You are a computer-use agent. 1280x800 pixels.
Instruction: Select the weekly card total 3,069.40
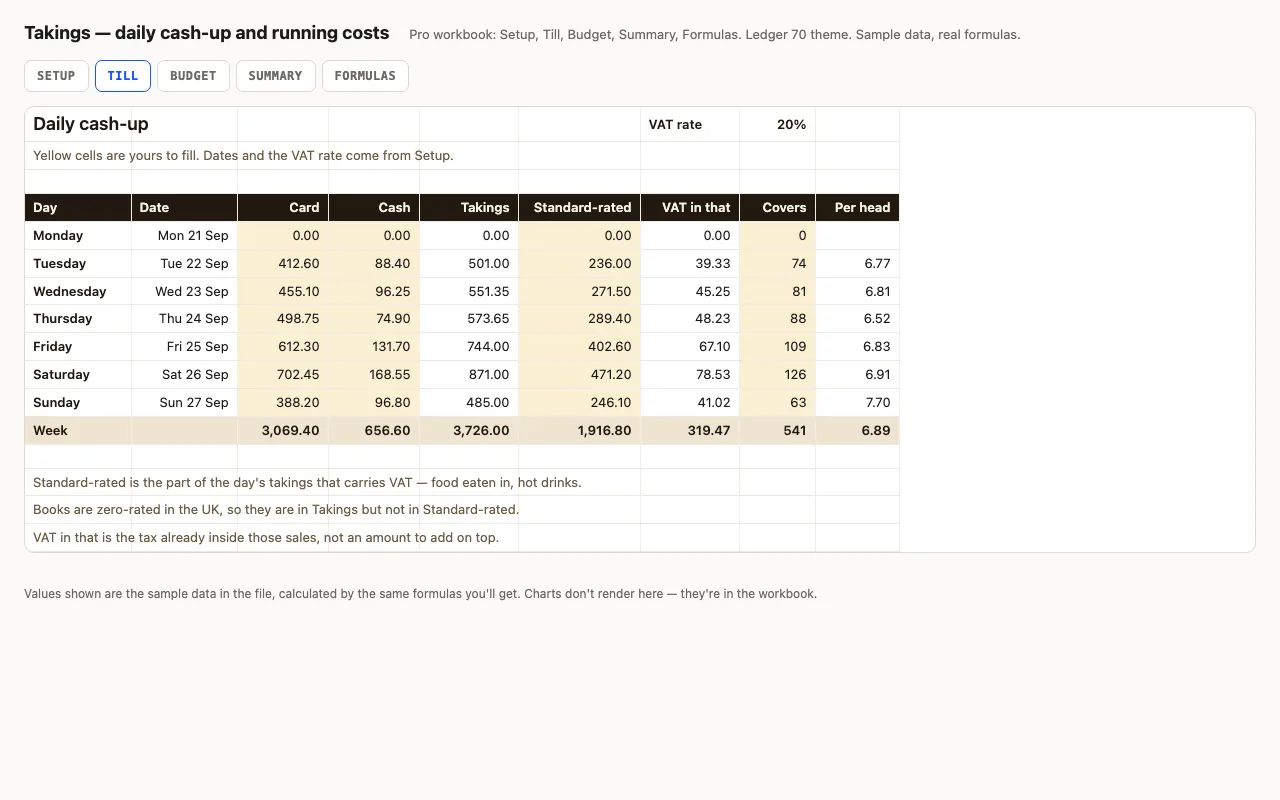tap(283, 431)
